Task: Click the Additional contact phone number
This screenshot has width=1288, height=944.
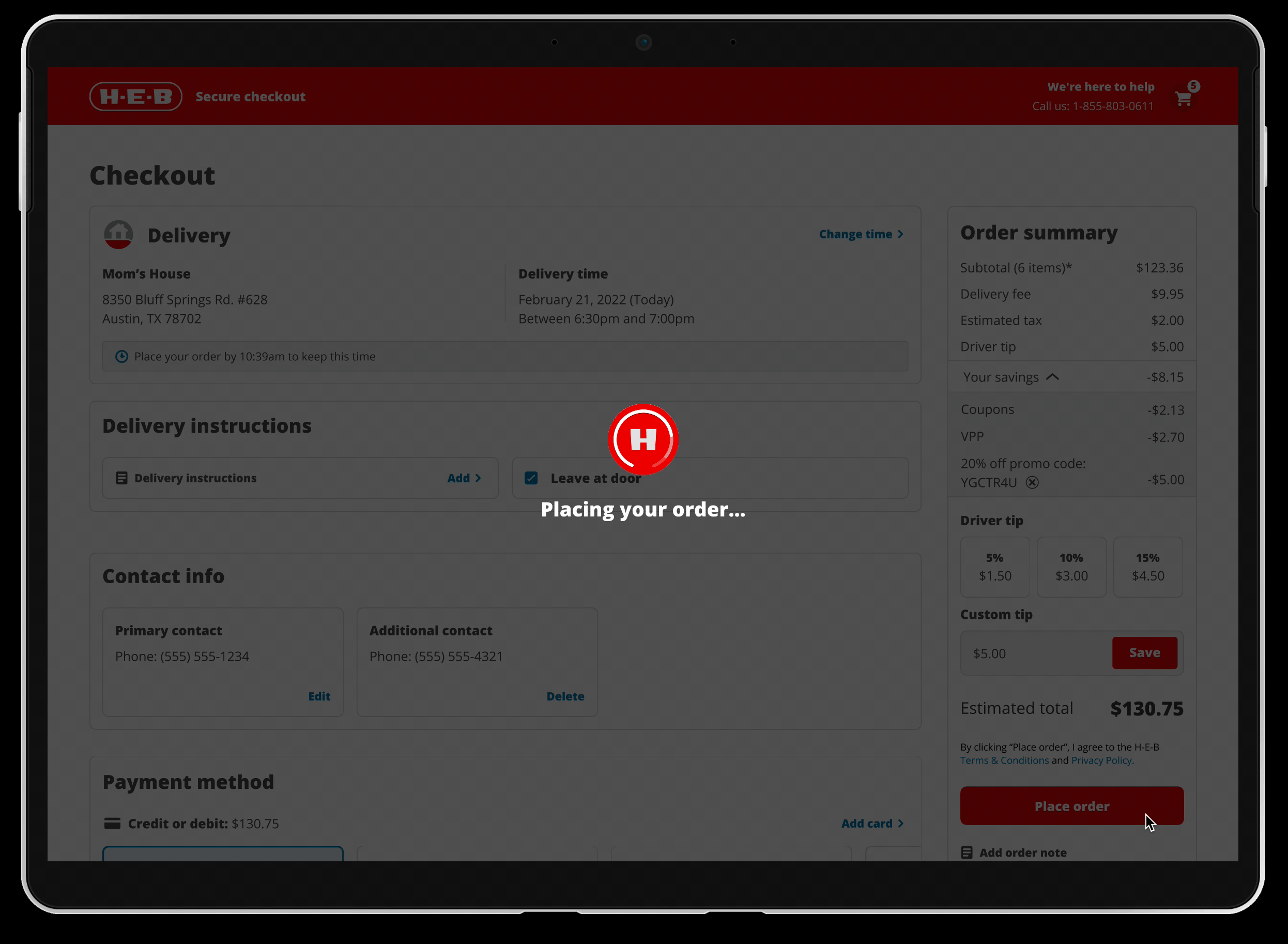Action: click(x=436, y=656)
